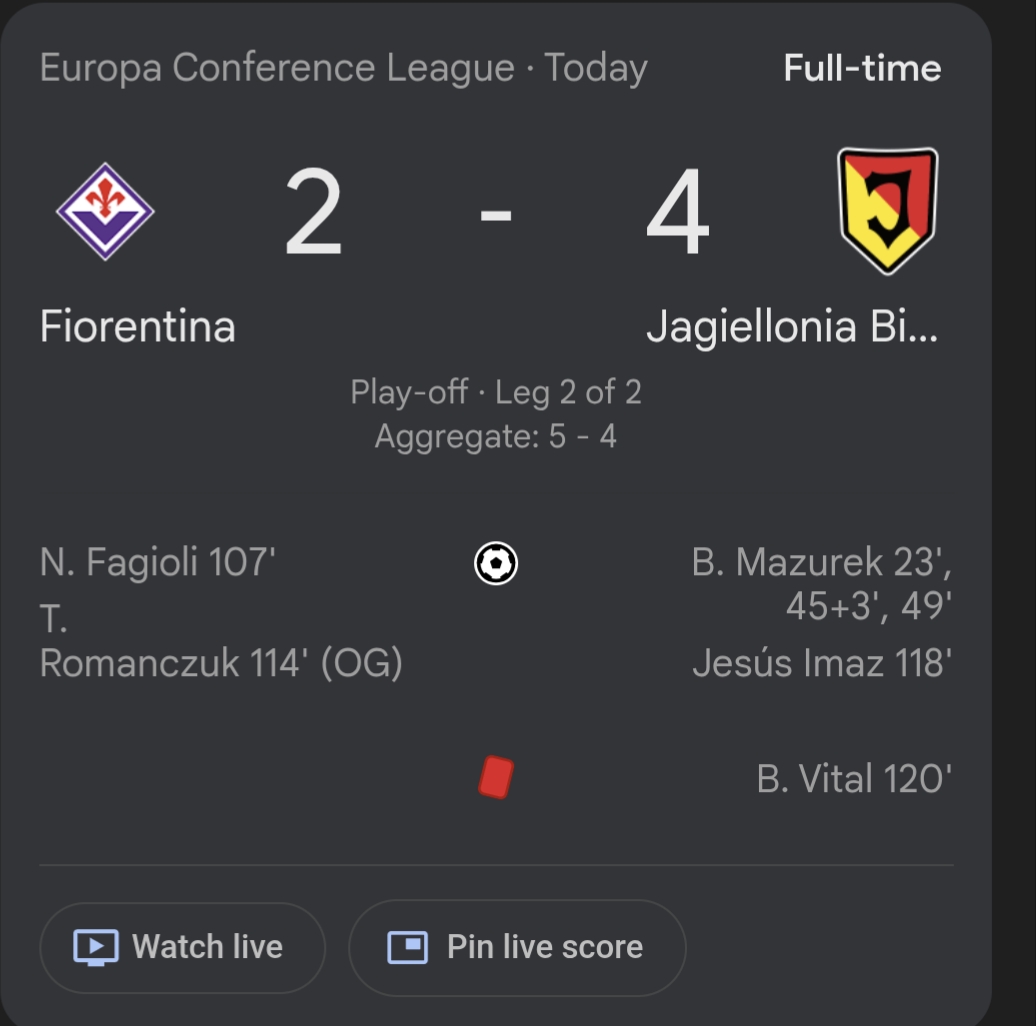Click the Fiorentina club crest
The image size is (1036, 1026).
pos(105,212)
